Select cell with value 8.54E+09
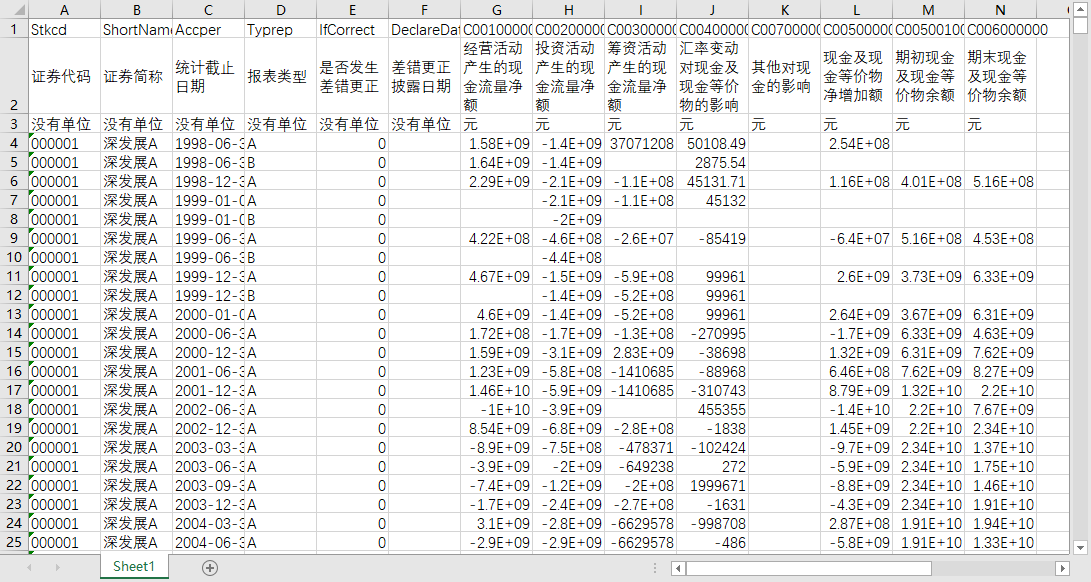1091x582 pixels. 496,428
